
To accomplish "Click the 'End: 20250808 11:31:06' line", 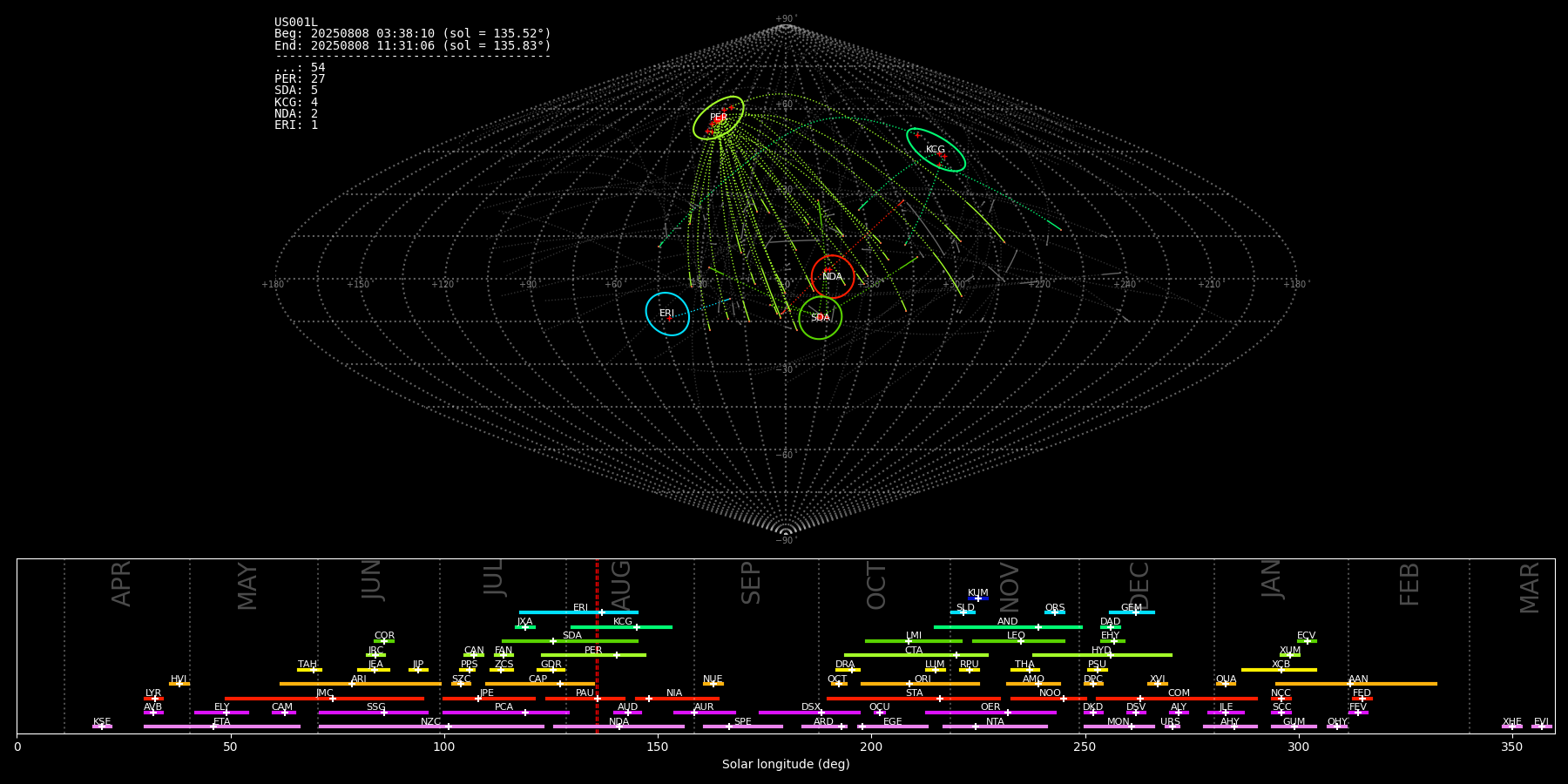I will 413,45.
